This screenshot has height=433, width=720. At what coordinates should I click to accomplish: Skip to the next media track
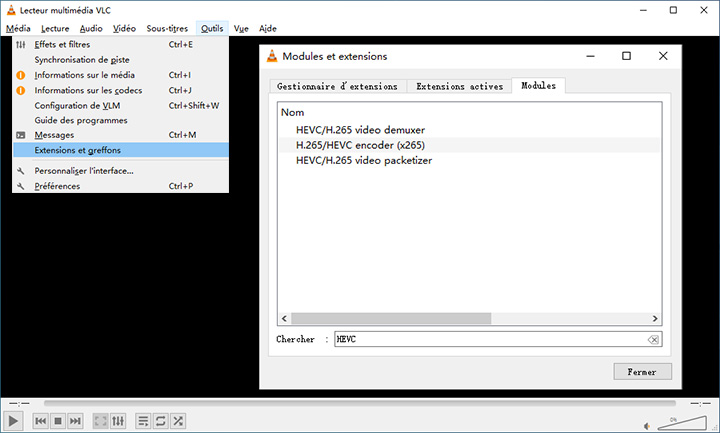coord(75,421)
